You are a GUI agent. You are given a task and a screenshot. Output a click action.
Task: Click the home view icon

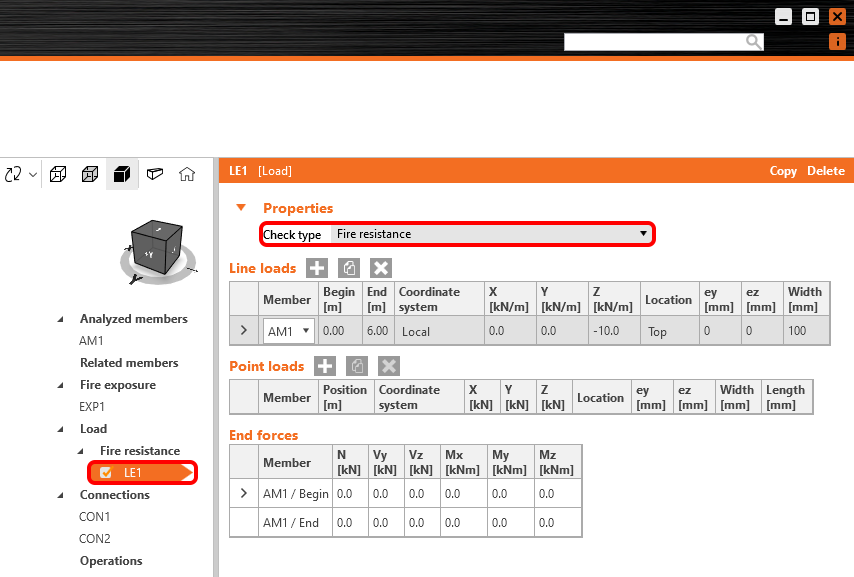click(186, 173)
